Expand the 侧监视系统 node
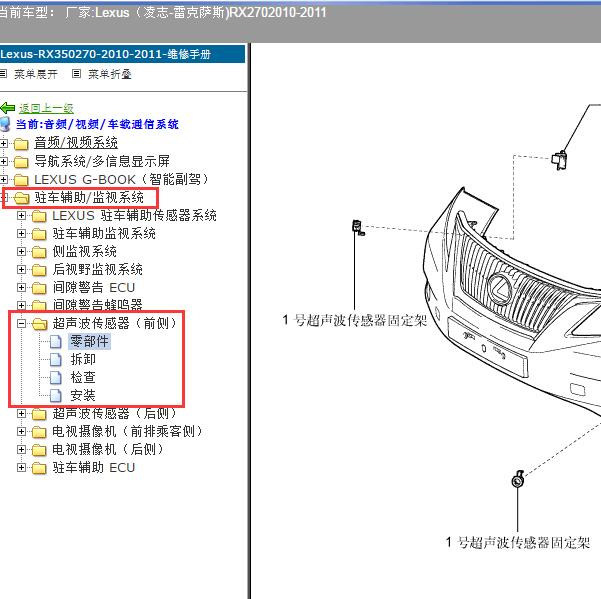The height and width of the screenshot is (599, 601). click(21, 252)
